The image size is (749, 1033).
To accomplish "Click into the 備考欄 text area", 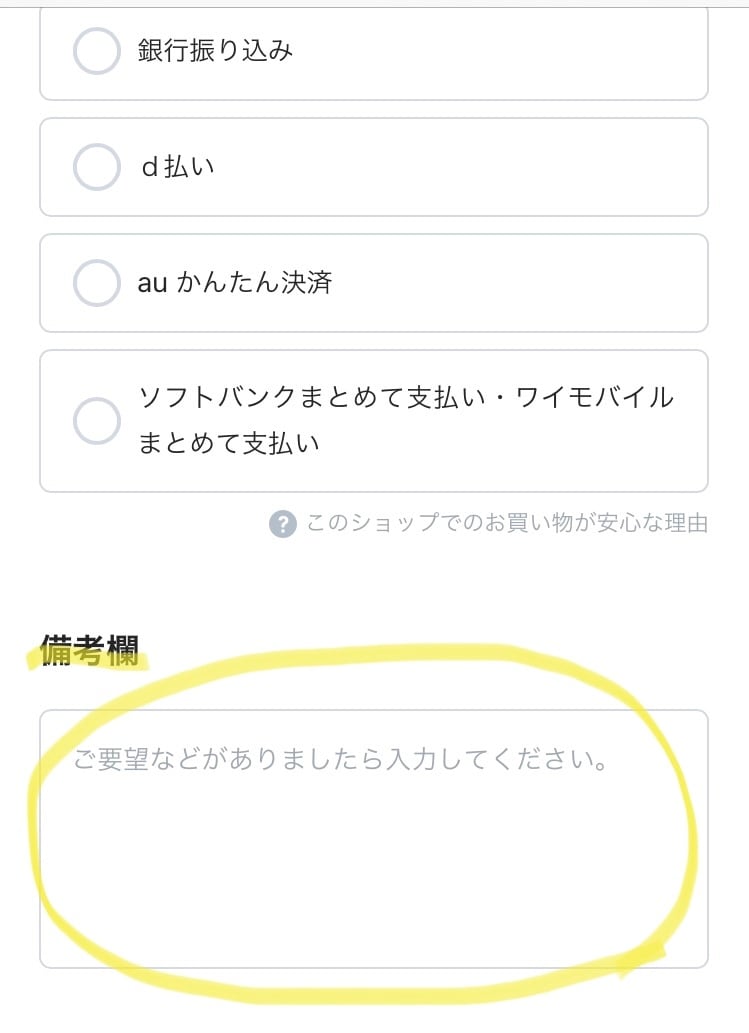I will 374,838.
